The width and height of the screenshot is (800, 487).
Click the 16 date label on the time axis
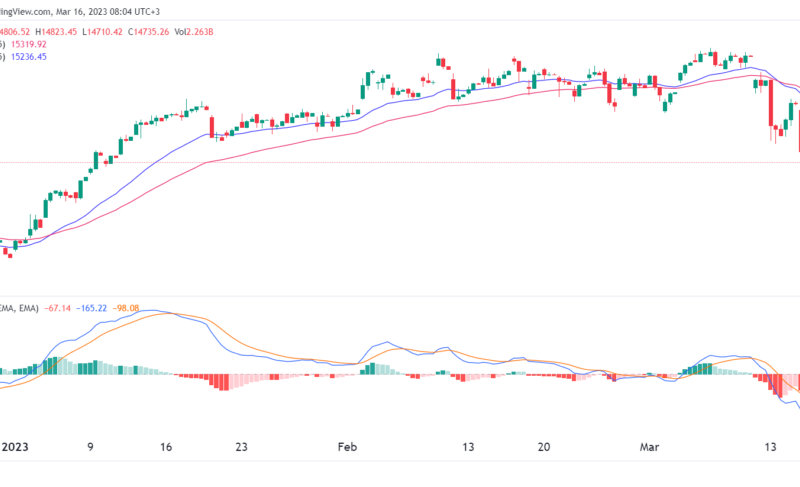click(166, 447)
